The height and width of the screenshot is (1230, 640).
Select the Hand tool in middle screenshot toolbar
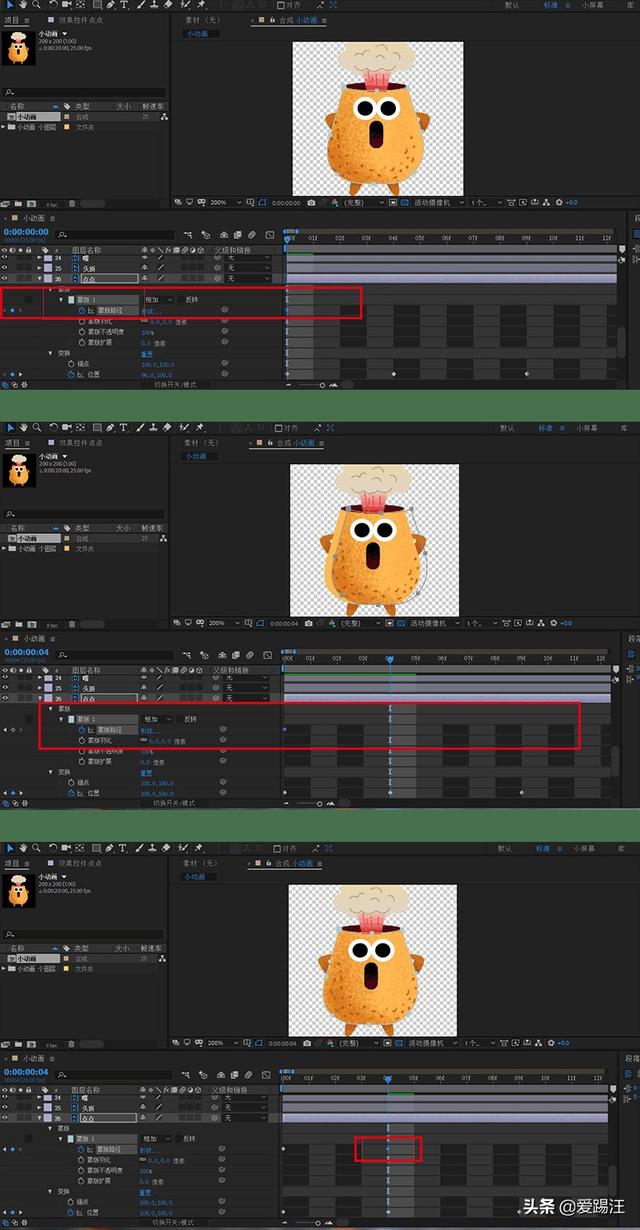click(22, 427)
